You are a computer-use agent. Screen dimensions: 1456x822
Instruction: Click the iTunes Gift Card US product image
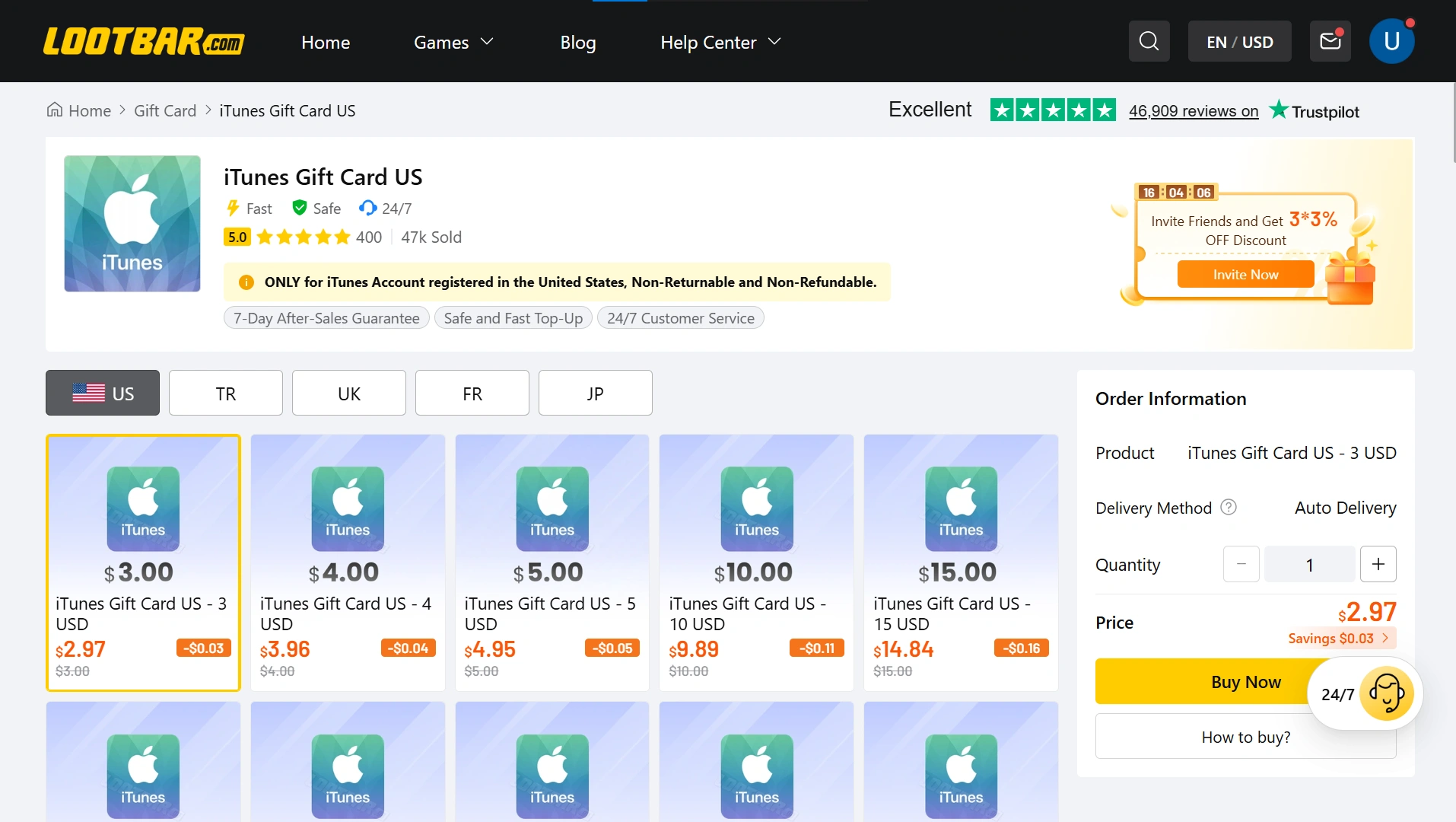point(132,224)
